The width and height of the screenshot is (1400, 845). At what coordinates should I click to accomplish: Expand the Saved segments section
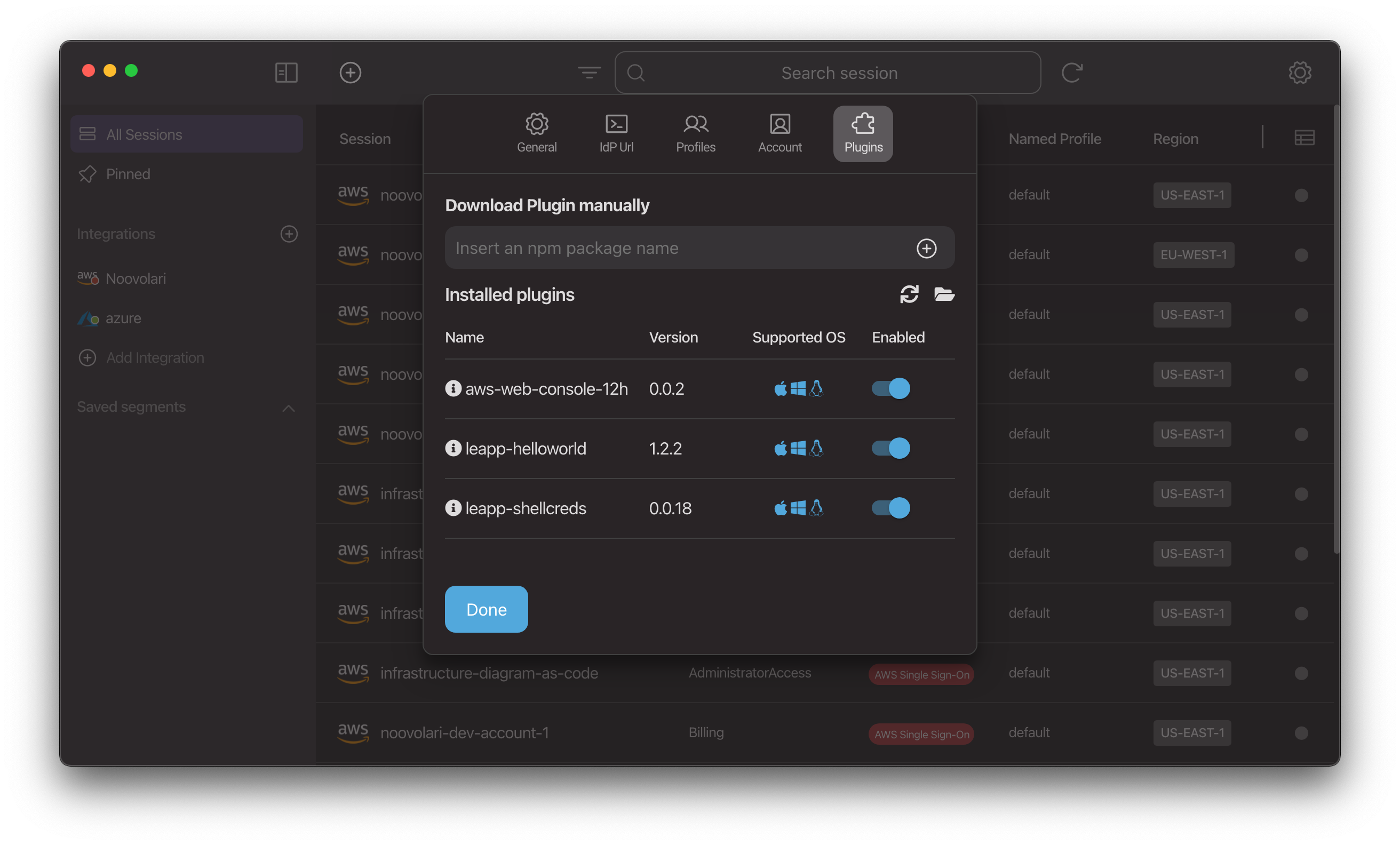click(290, 407)
